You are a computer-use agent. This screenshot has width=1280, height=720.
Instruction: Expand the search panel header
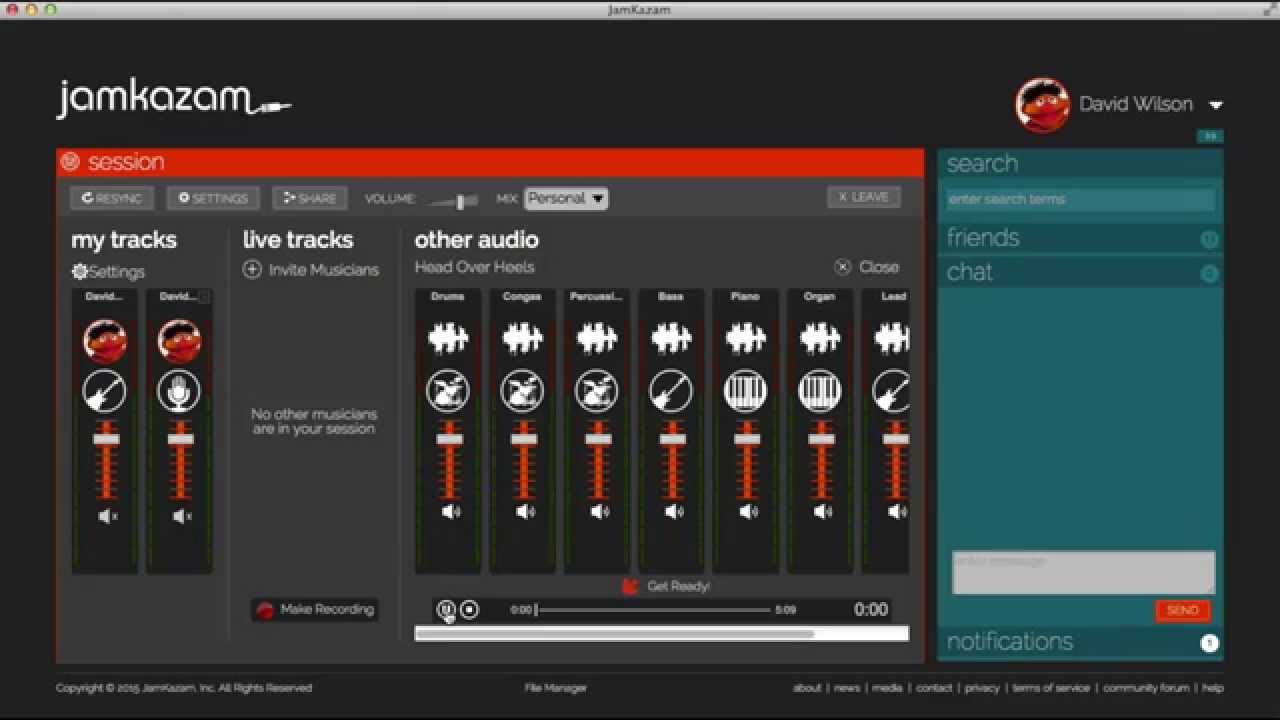coord(1080,164)
